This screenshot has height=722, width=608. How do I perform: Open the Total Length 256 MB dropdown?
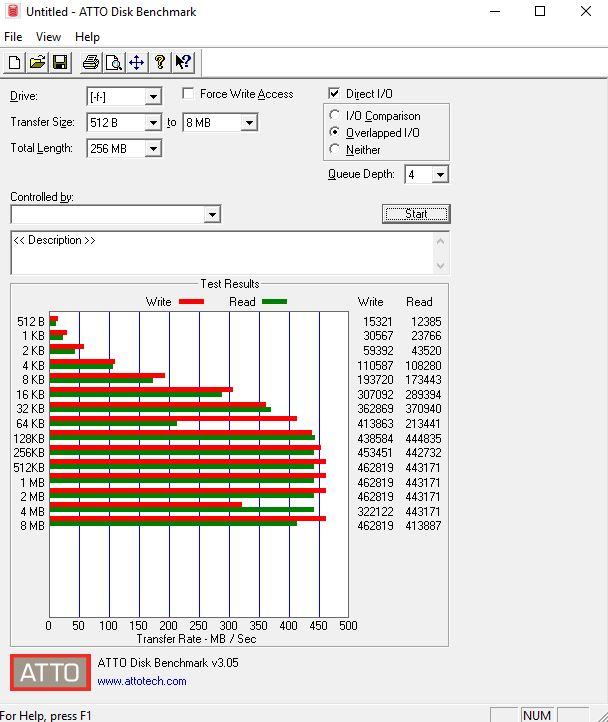(153, 149)
